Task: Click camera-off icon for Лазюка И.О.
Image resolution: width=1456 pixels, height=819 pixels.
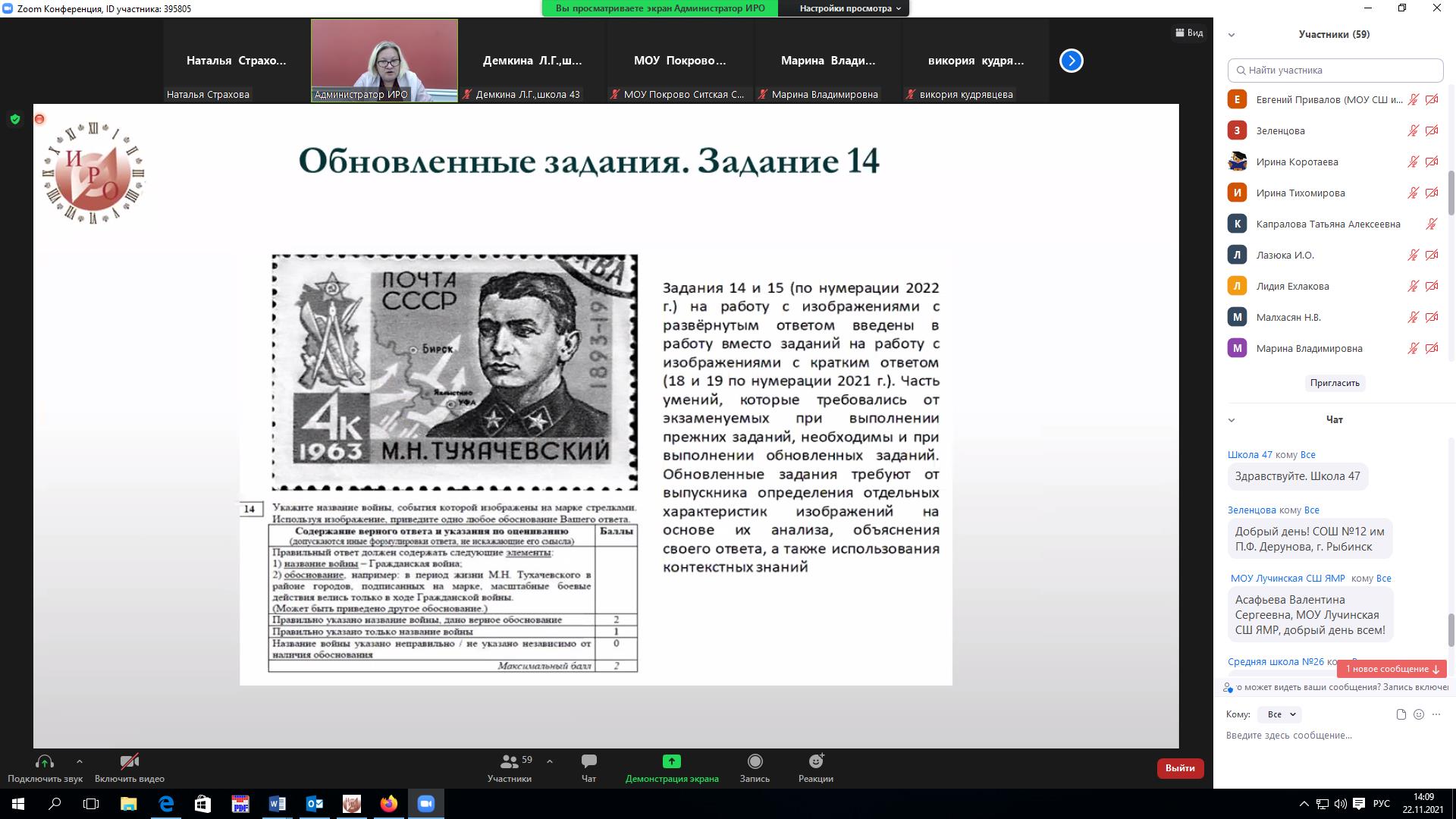Action: [x=1432, y=255]
